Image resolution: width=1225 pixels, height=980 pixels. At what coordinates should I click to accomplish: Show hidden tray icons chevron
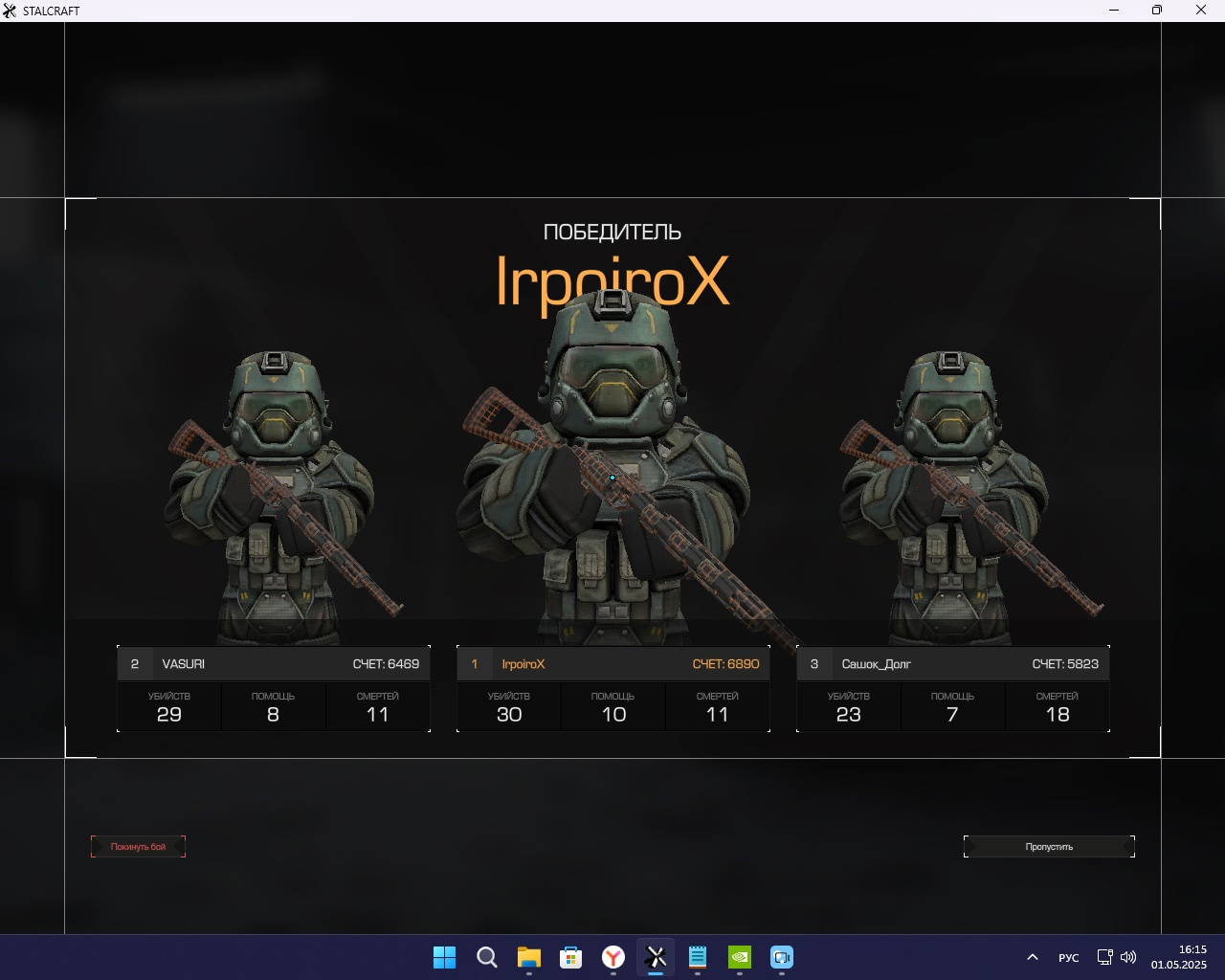click(x=1033, y=957)
